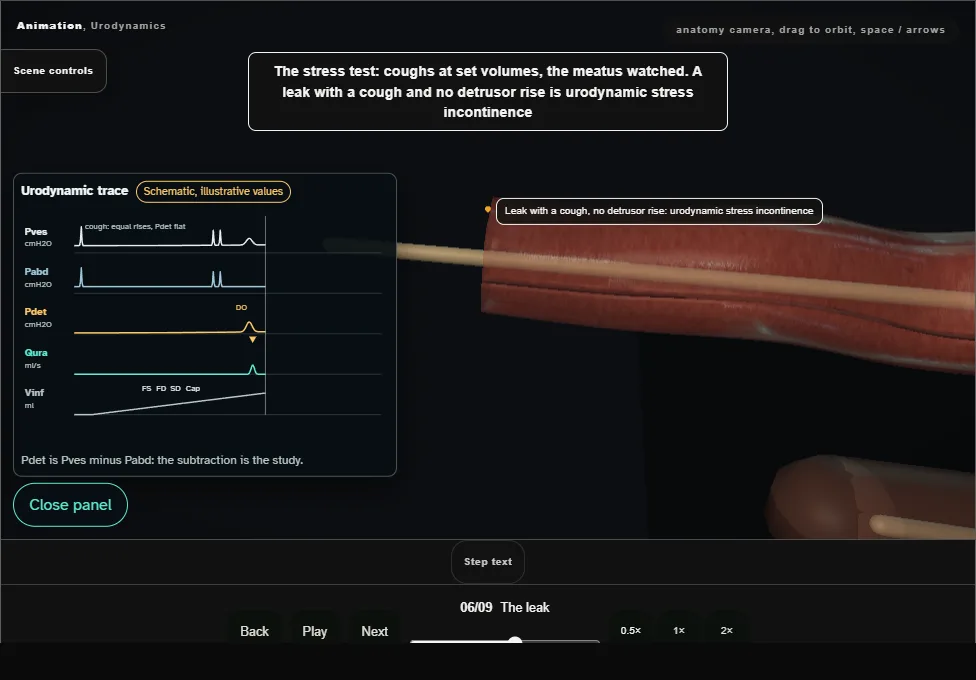Go Back to the previous step
This screenshot has height=680, width=976.
click(255, 631)
